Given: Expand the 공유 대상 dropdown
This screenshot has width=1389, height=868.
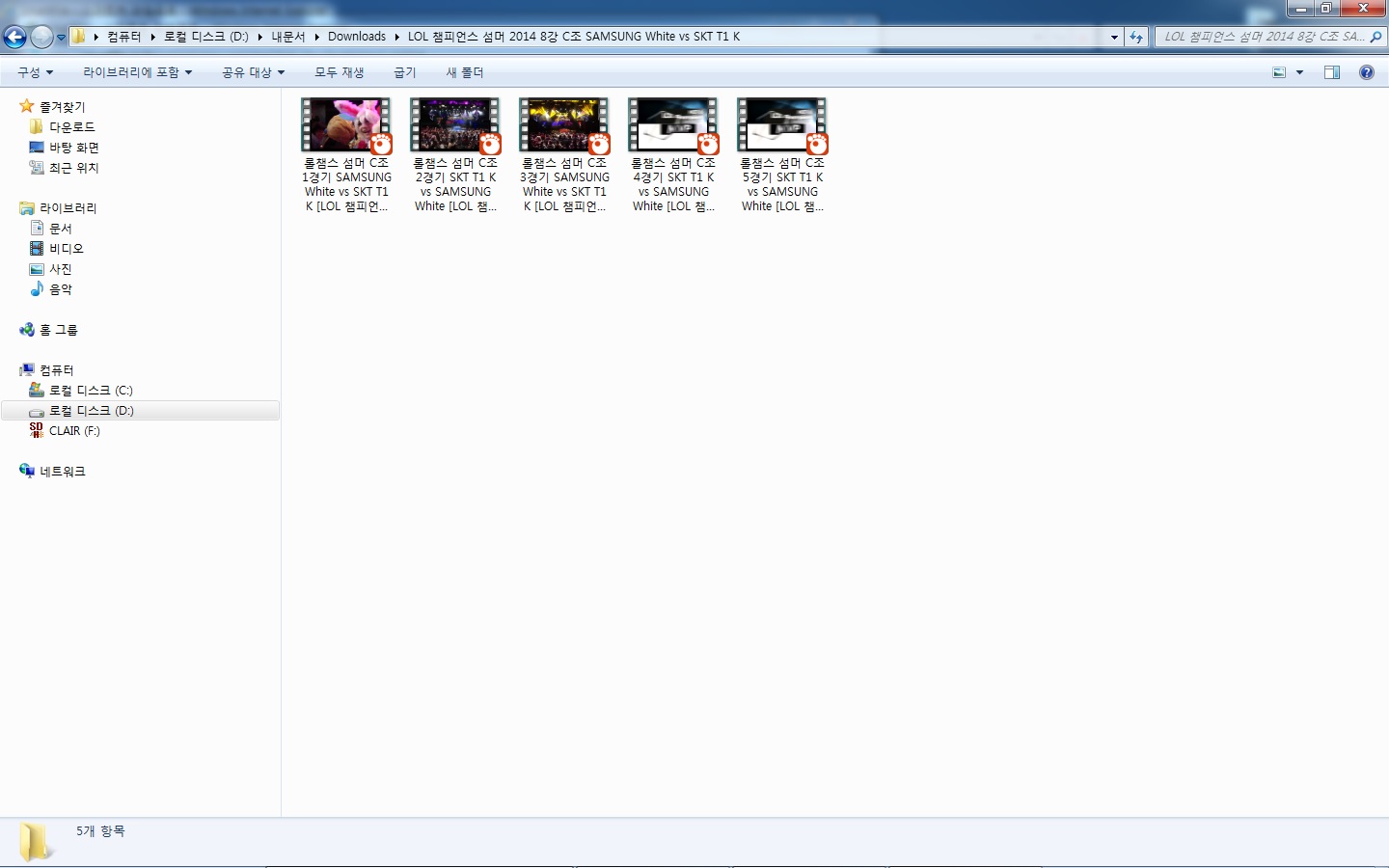Looking at the screenshot, I should 253,72.
